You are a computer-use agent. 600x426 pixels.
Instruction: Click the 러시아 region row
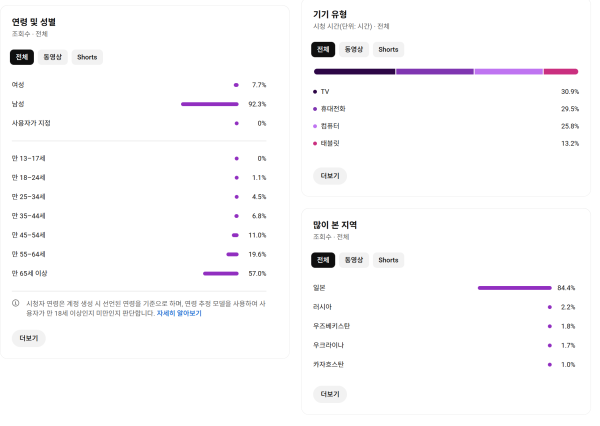pos(444,307)
